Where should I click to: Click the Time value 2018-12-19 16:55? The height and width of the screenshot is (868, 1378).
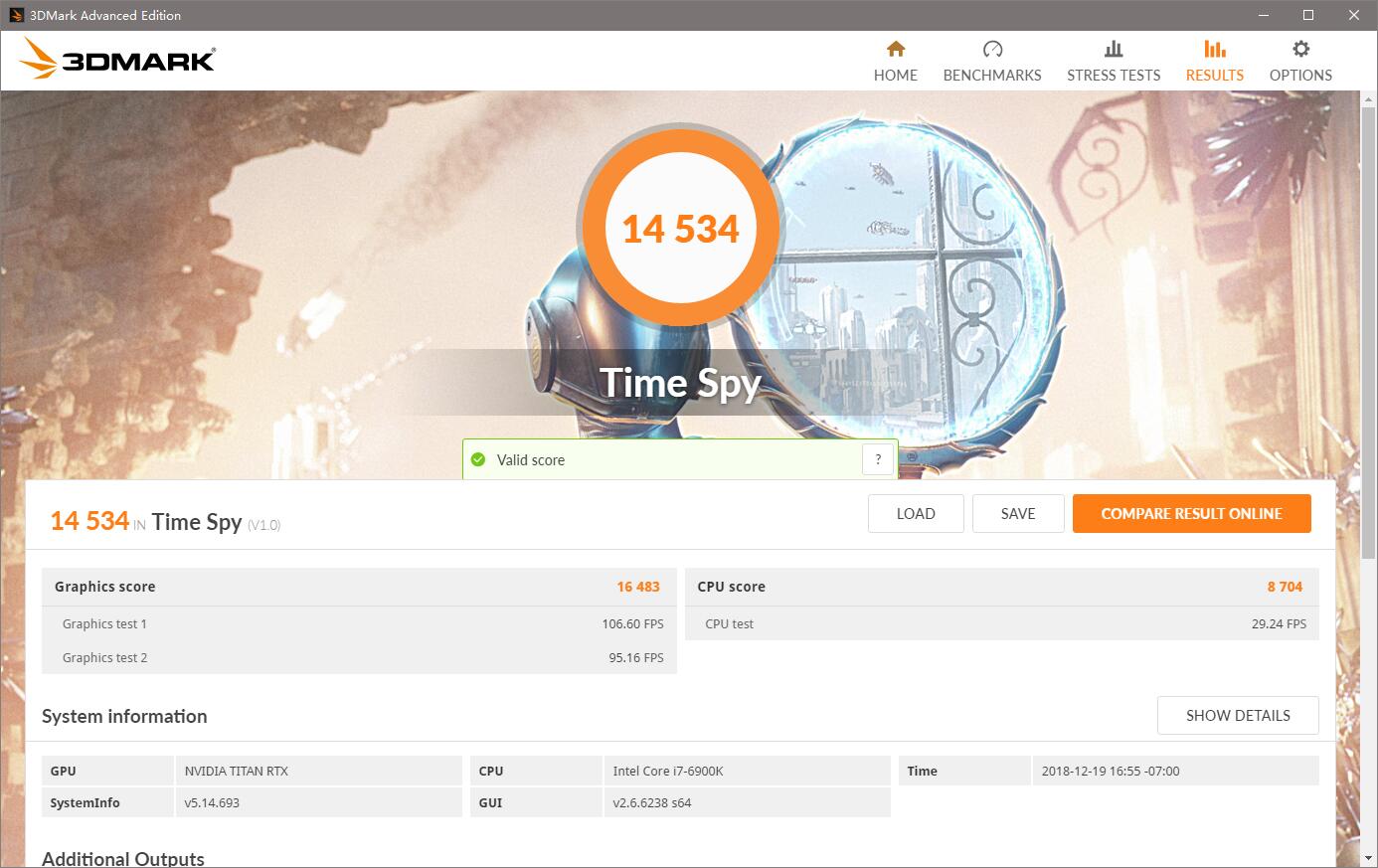(1111, 771)
